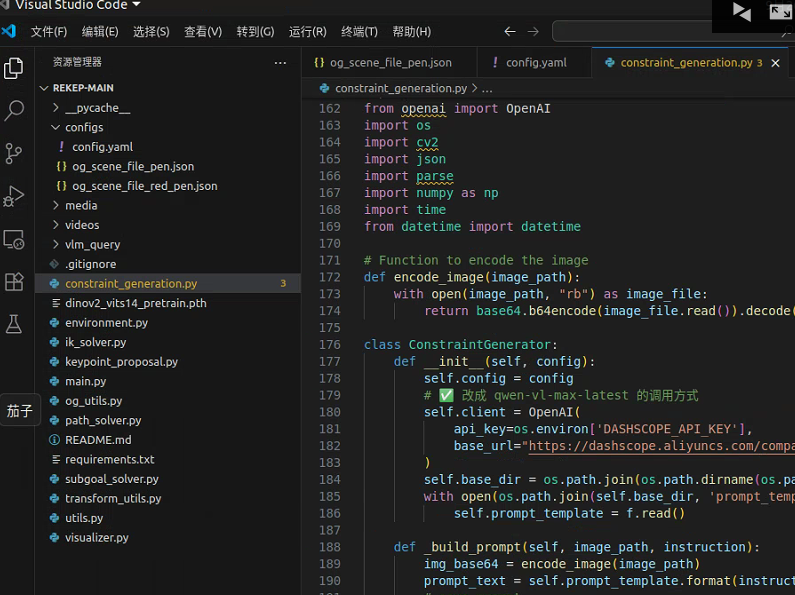Open the 选择(S) menu

151,31
